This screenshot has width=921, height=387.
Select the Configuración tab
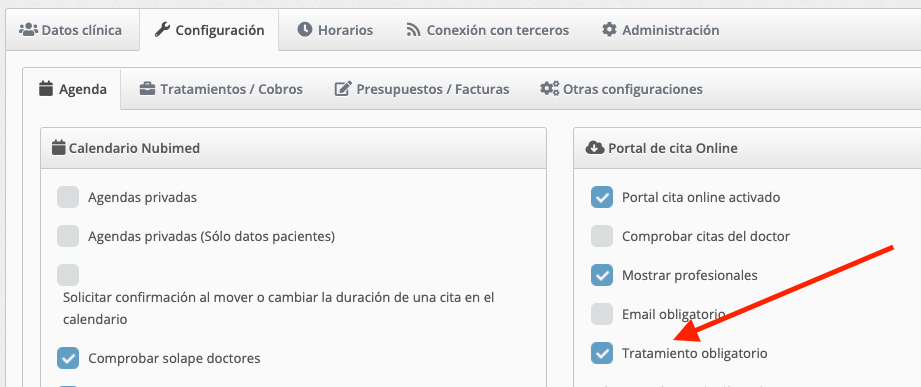[x=209, y=30]
